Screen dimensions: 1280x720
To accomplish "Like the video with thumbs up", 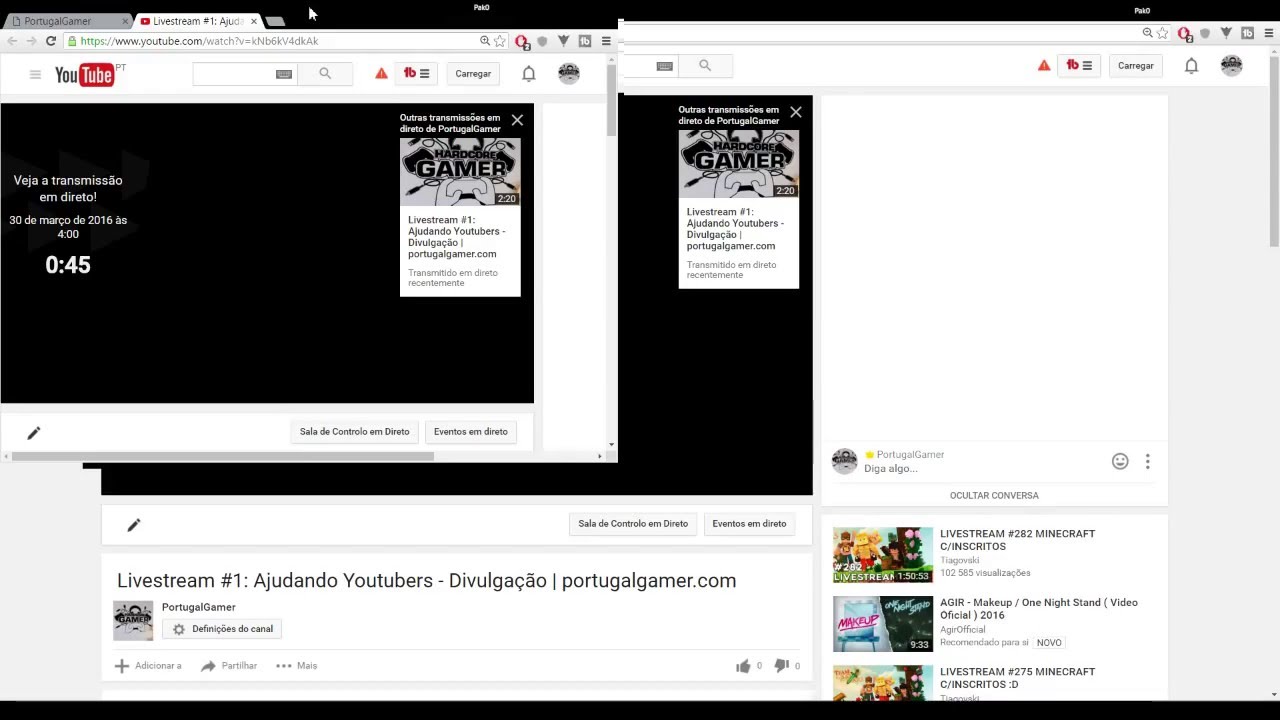I will pyautogui.click(x=743, y=666).
